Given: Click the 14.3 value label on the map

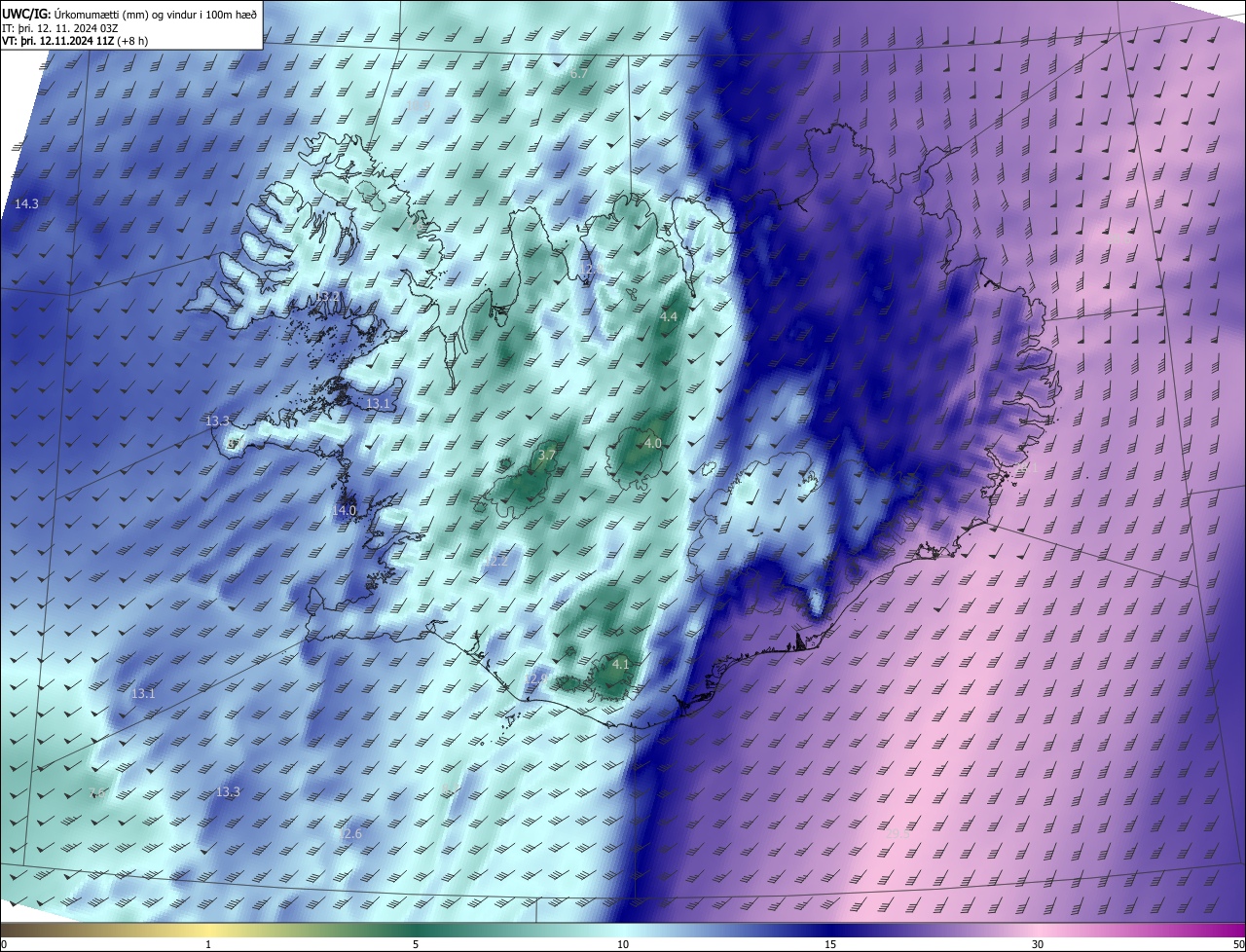Looking at the screenshot, I should [x=27, y=204].
